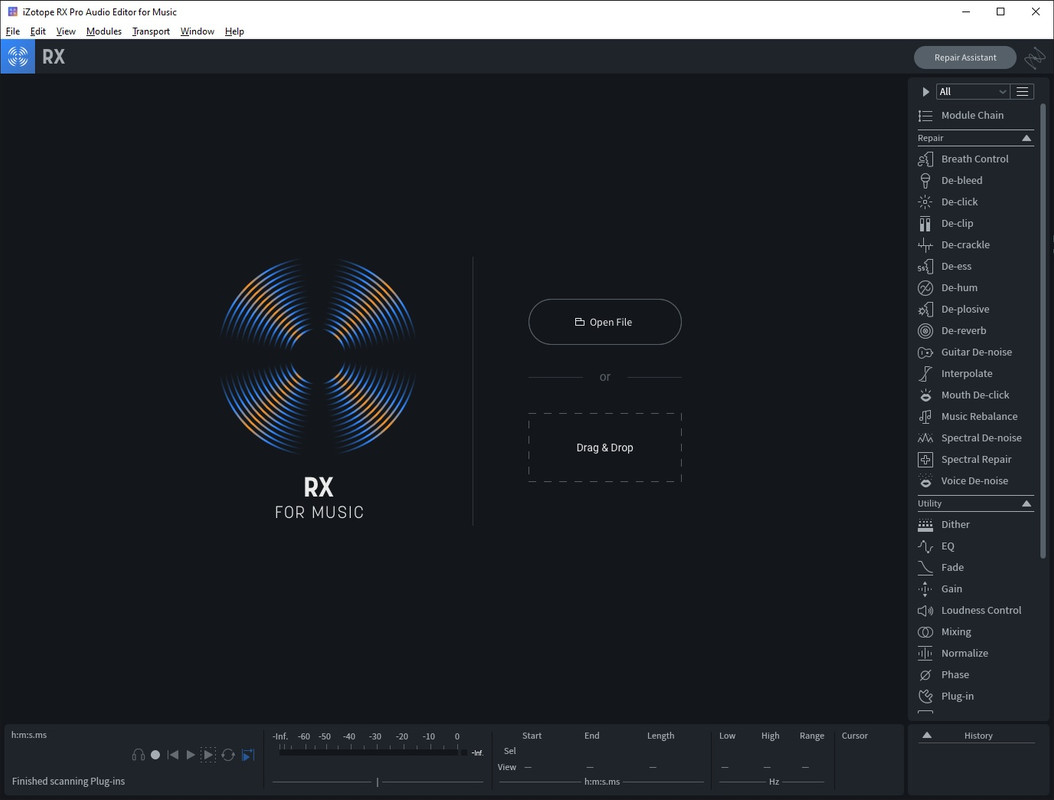The height and width of the screenshot is (800, 1054).
Task: Click the Repair Assistant button
Action: [x=965, y=57]
